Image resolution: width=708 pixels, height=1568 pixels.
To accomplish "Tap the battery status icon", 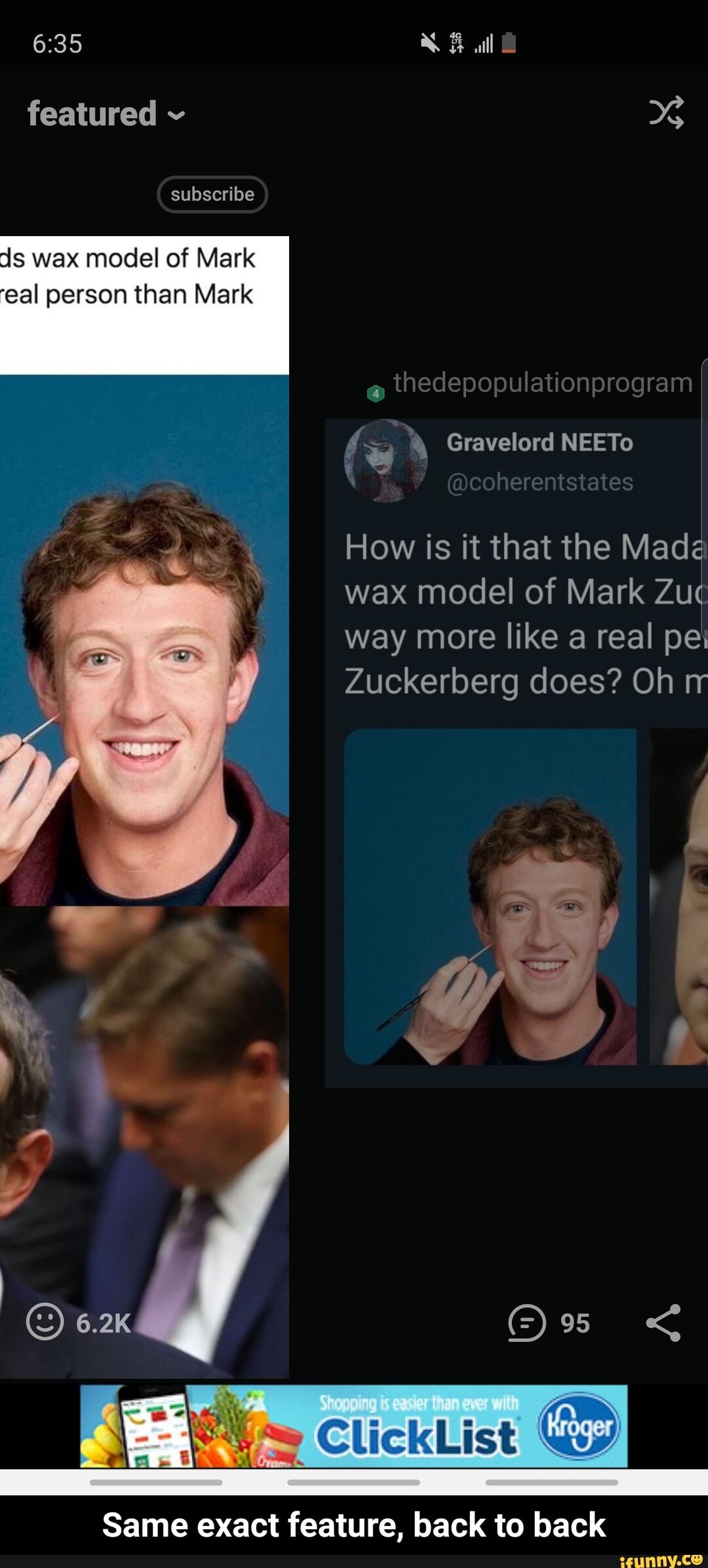I will click(x=509, y=43).
